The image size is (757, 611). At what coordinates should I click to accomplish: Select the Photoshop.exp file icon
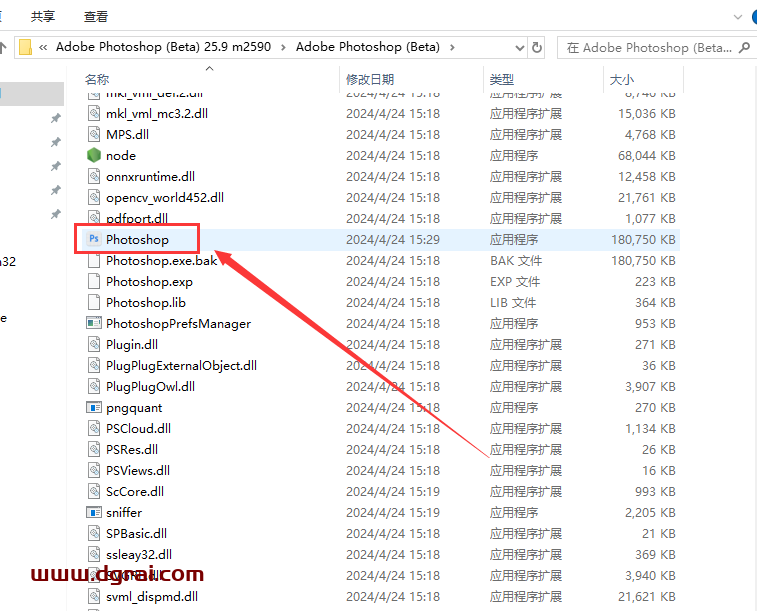click(94, 281)
